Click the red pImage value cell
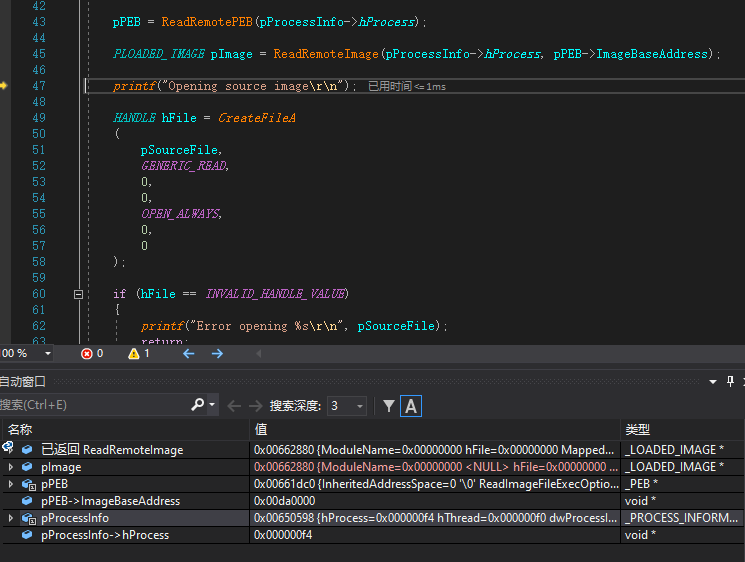 coord(435,467)
